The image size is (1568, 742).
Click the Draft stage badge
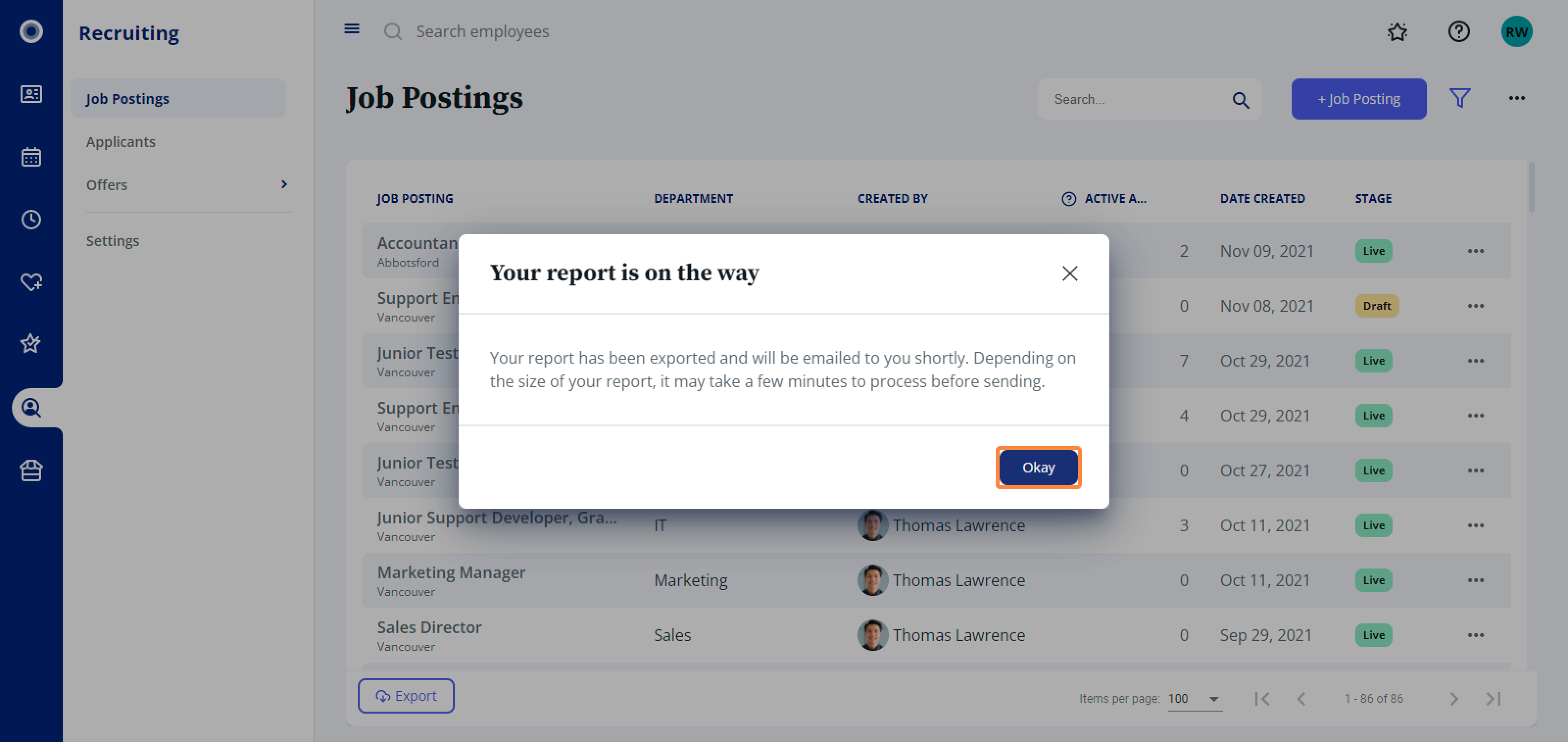point(1377,305)
